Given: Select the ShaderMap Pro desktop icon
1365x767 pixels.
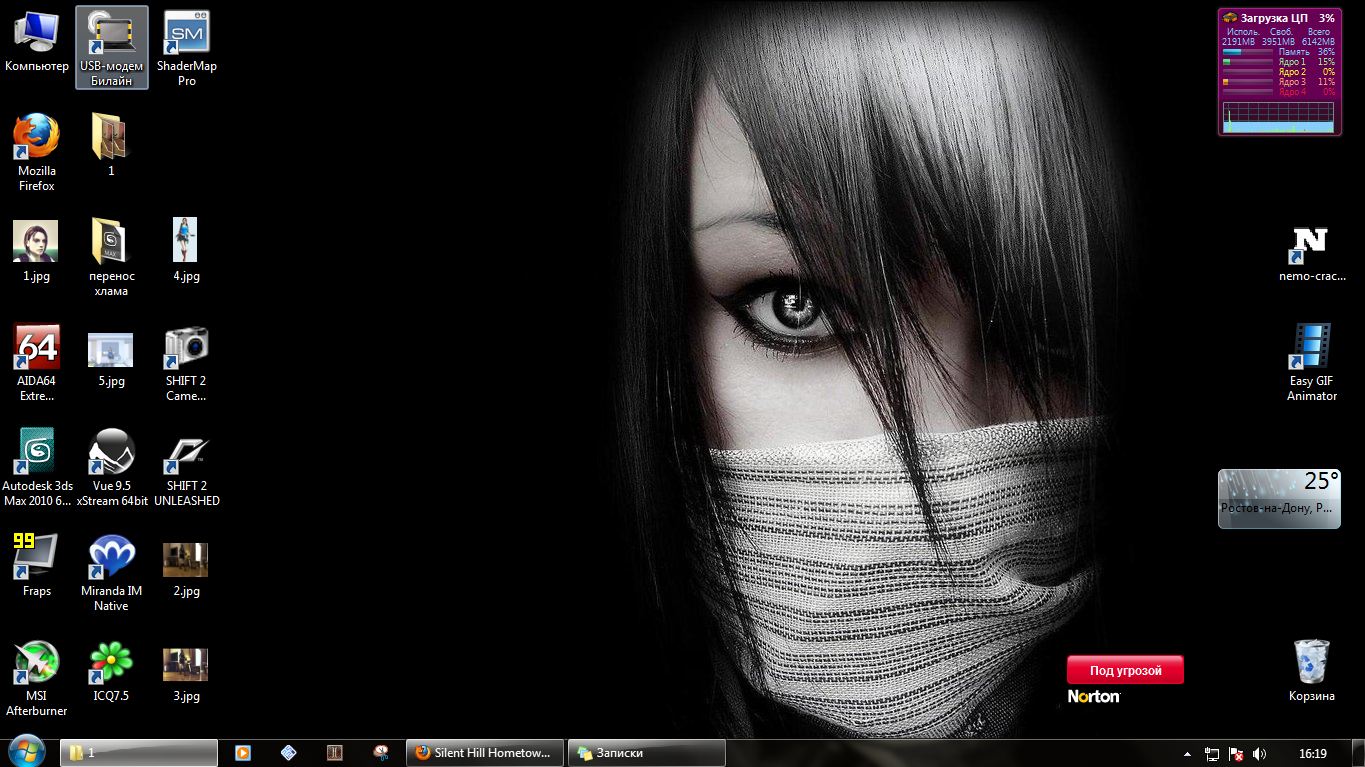Looking at the screenshot, I should coord(186,34).
